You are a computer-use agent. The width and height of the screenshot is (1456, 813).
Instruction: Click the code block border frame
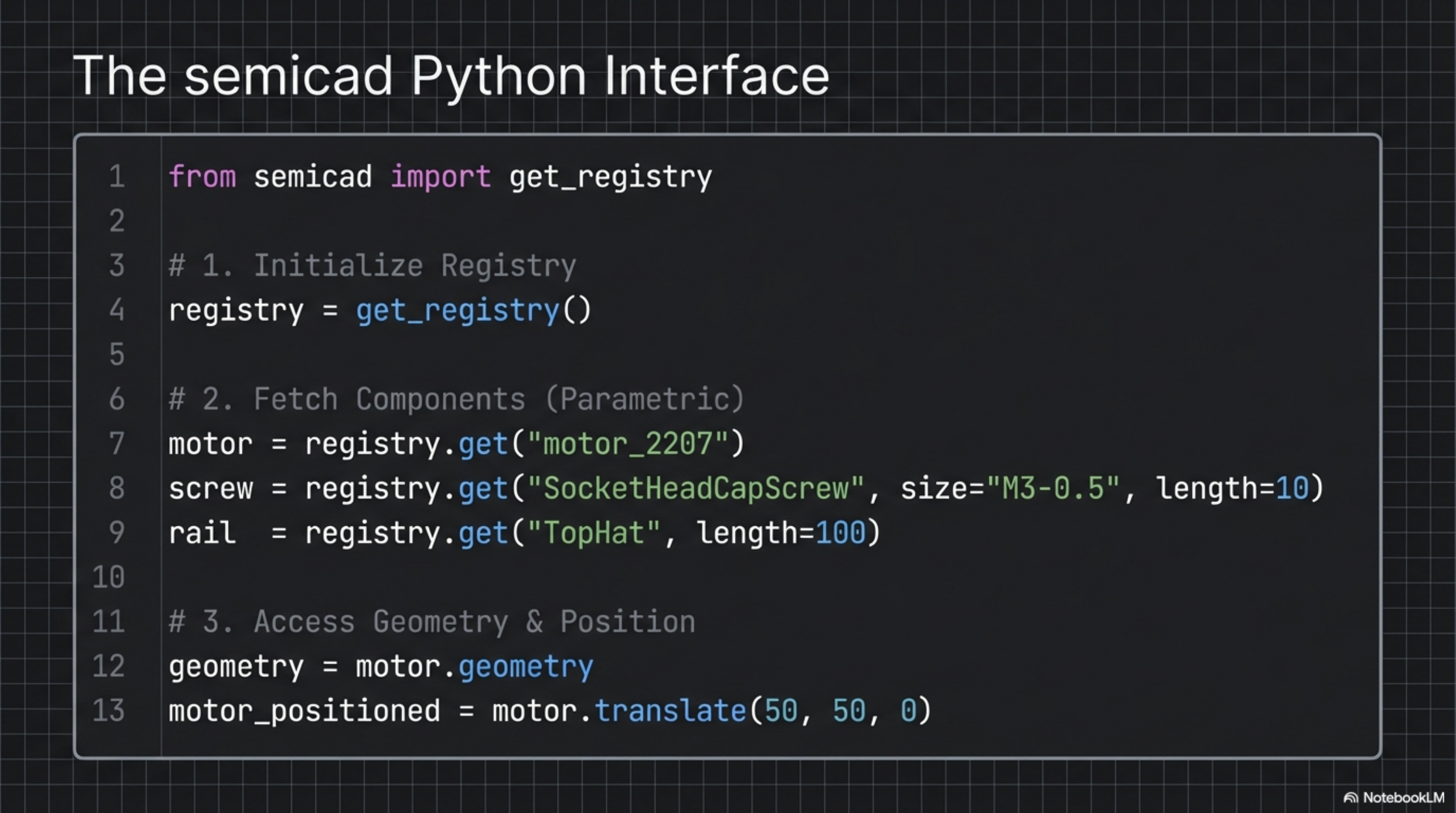(726, 136)
